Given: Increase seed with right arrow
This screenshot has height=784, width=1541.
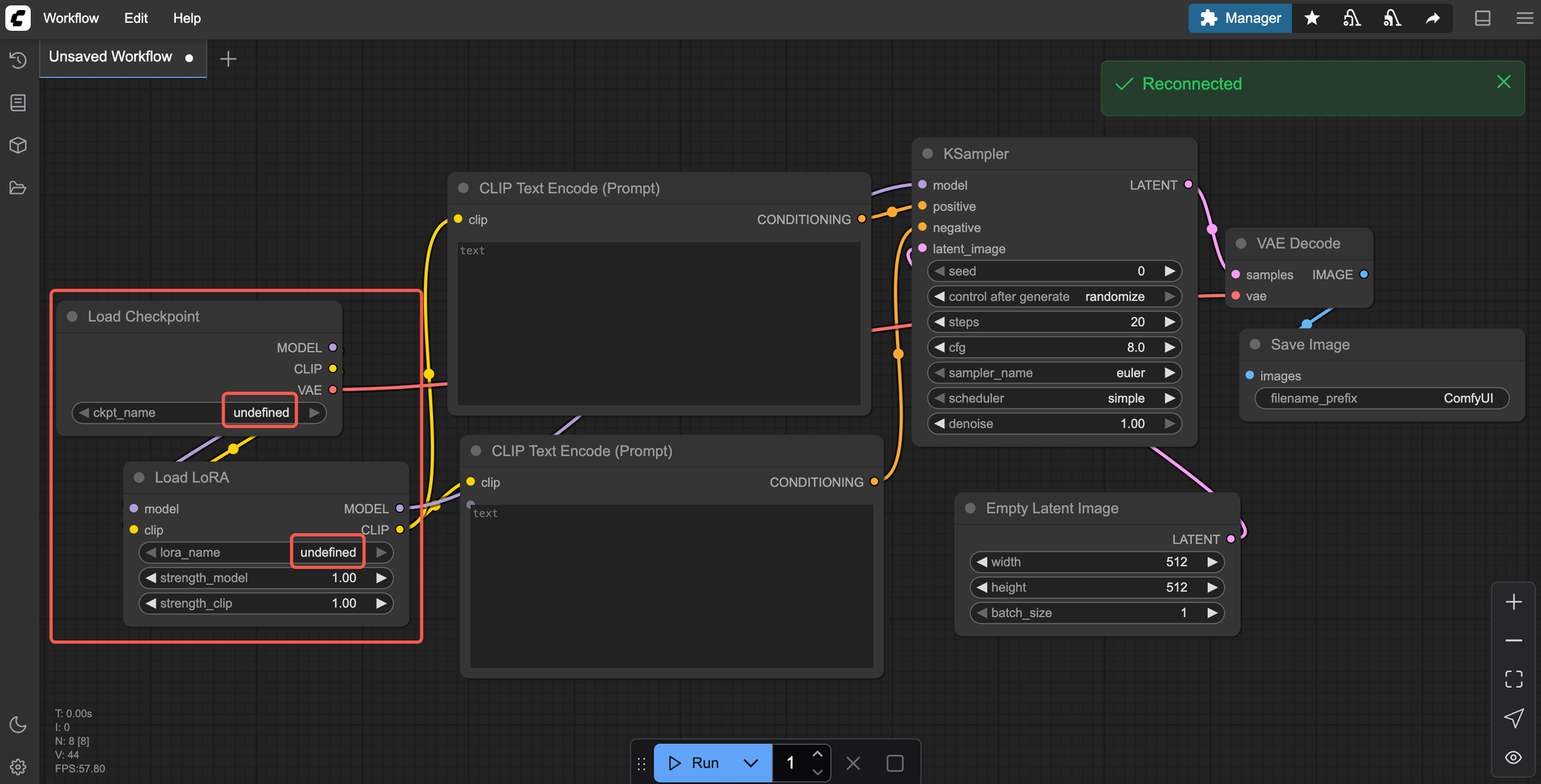Looking at the screenshot, I should [x=1170, y=271].
